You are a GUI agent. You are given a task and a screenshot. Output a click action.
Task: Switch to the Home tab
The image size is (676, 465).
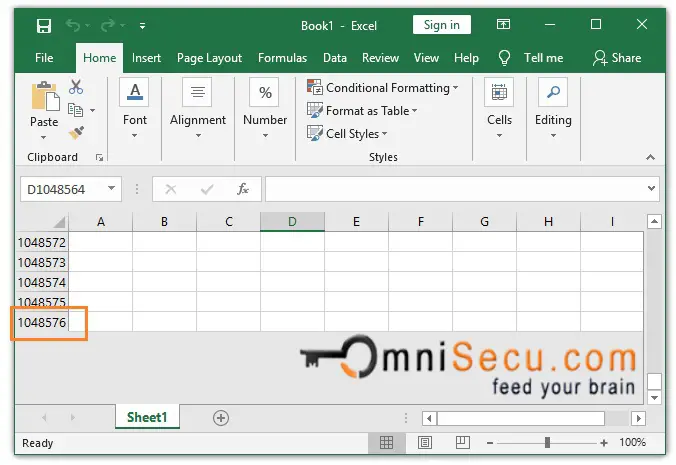(100, 58)
